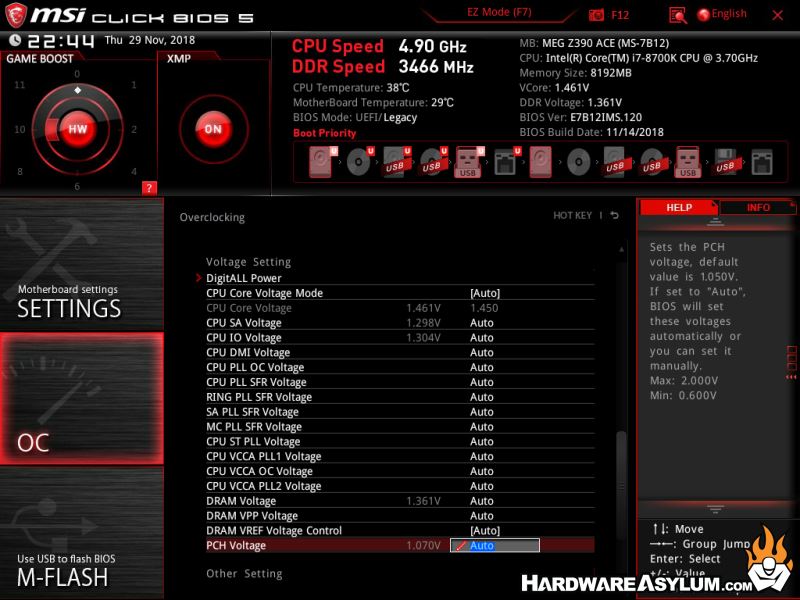Select the last network boot device icon
800x600 pixels.
(762, 161)
